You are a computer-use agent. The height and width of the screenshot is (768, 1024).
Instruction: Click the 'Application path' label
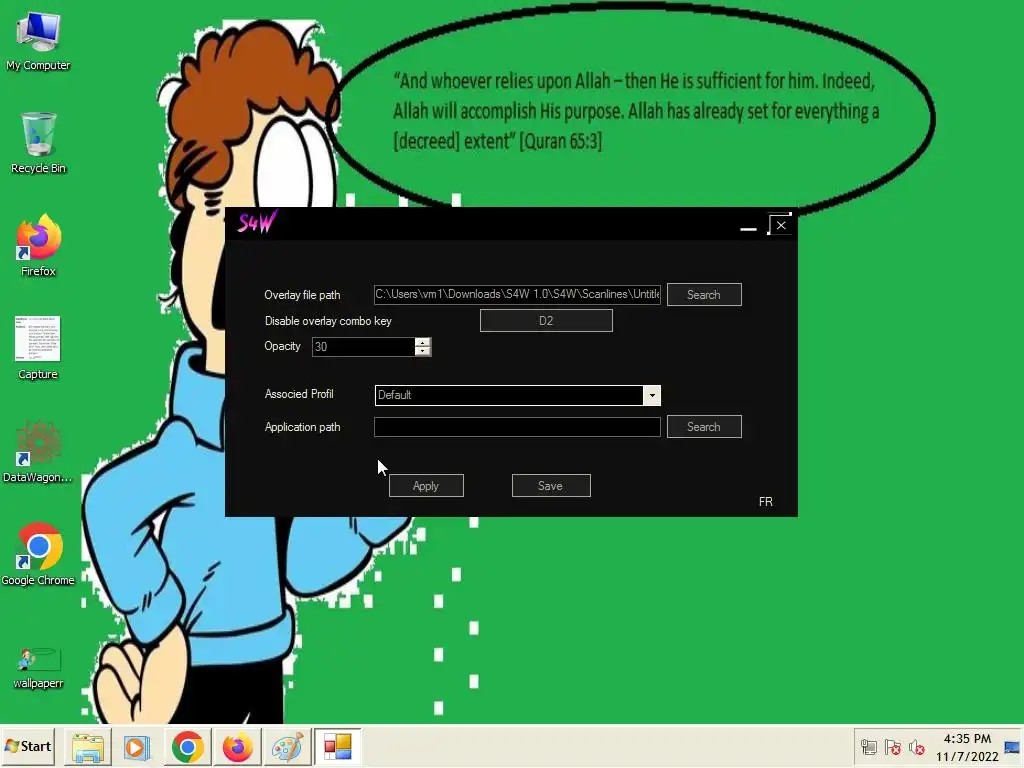click(302, 426)
